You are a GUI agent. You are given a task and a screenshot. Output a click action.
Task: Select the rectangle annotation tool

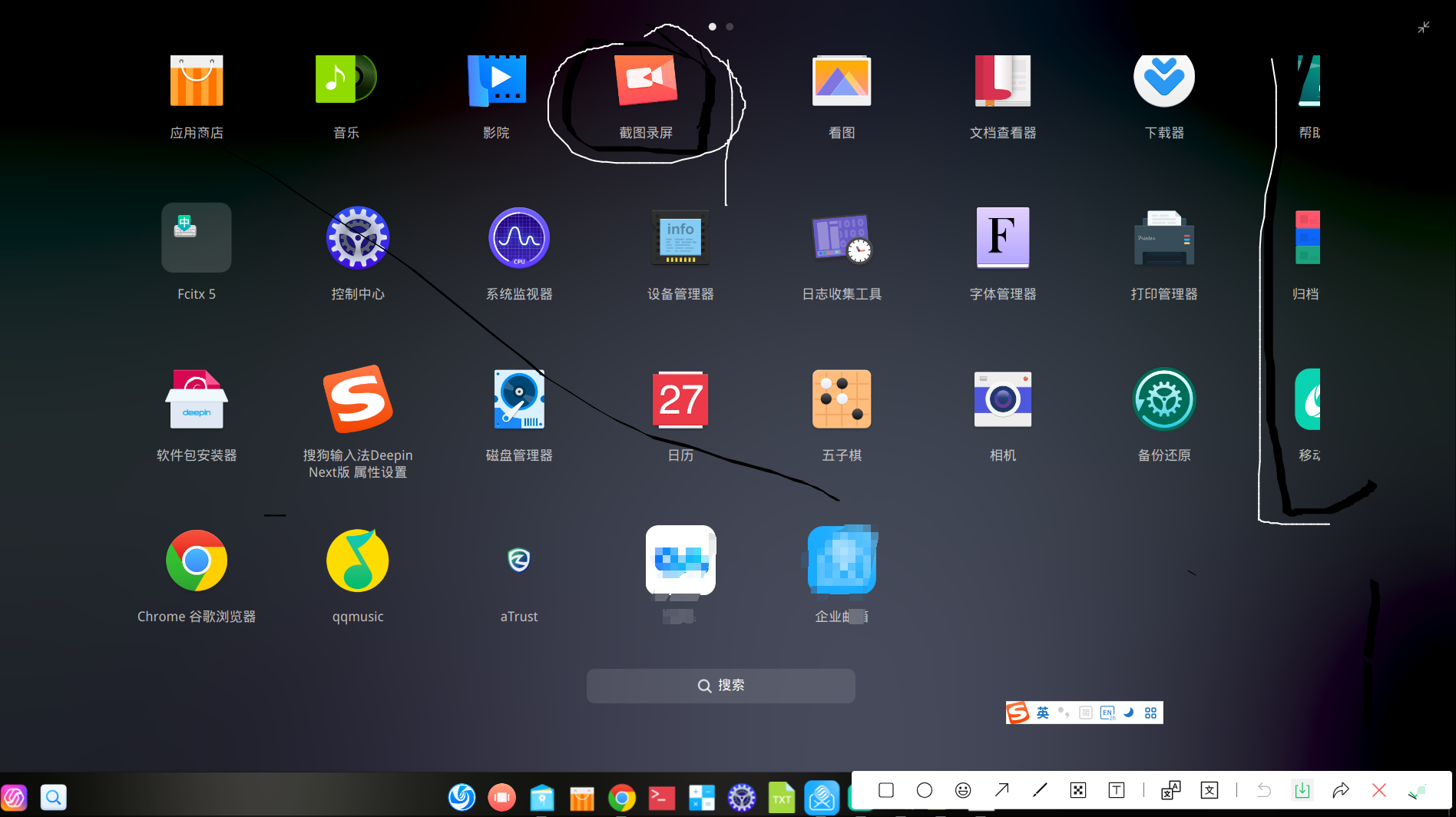tap(886, 790)
